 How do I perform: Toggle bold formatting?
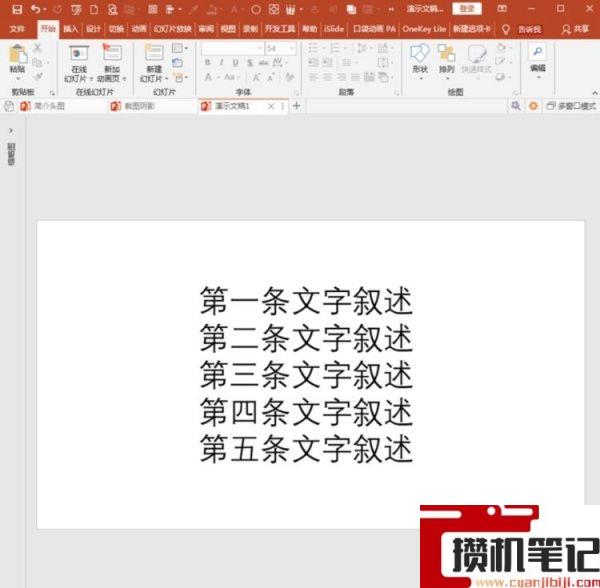[207, 63]
